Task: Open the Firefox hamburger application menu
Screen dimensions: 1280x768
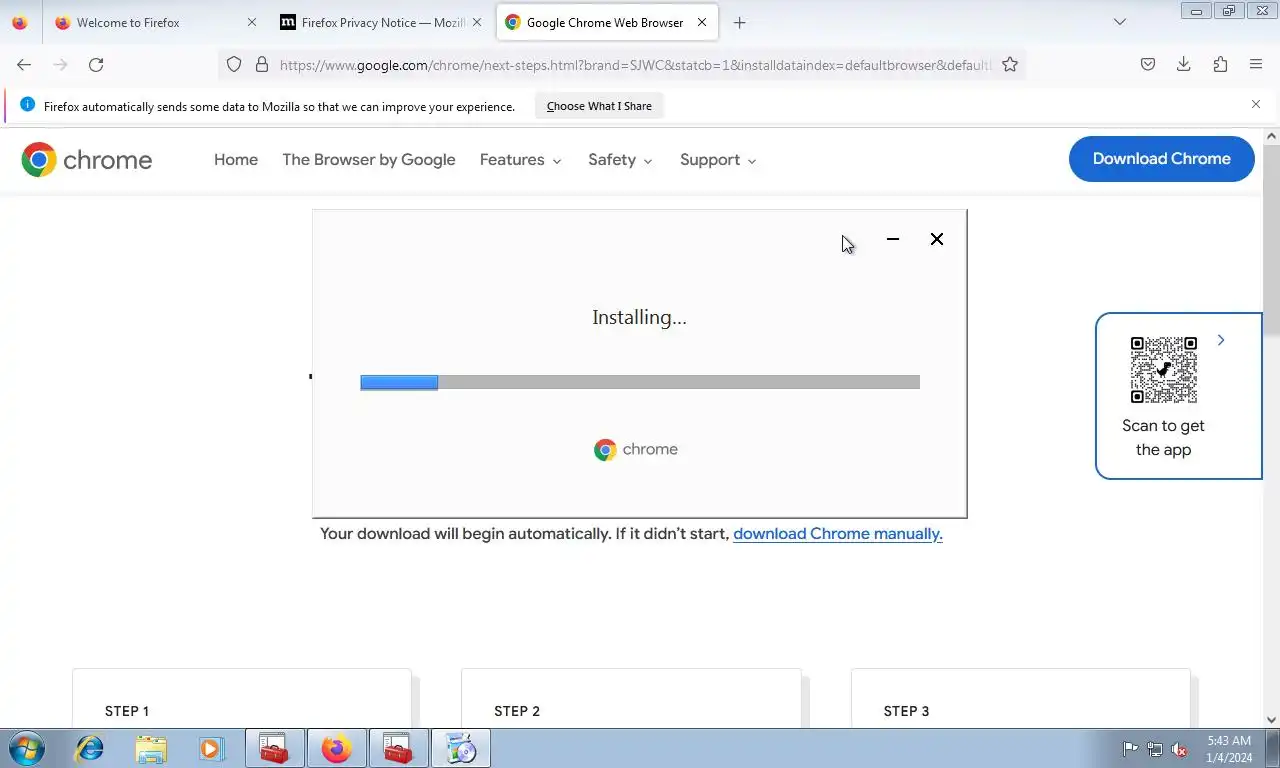Action: tap(1256, 65)
